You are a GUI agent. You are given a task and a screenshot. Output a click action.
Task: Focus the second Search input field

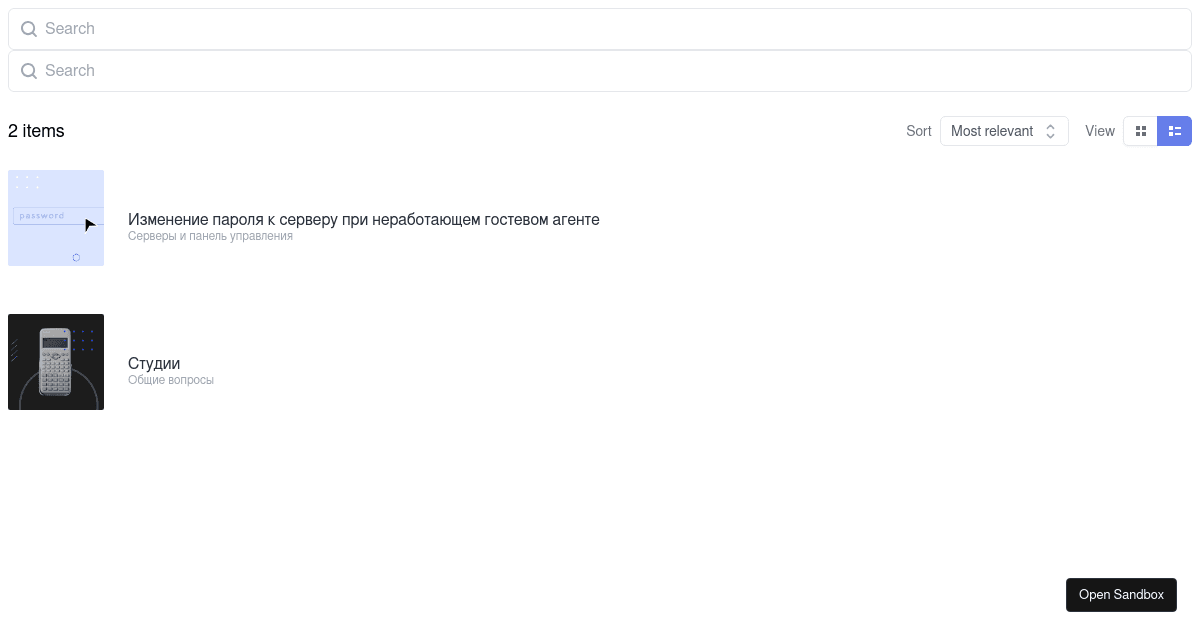coord(600,71)
